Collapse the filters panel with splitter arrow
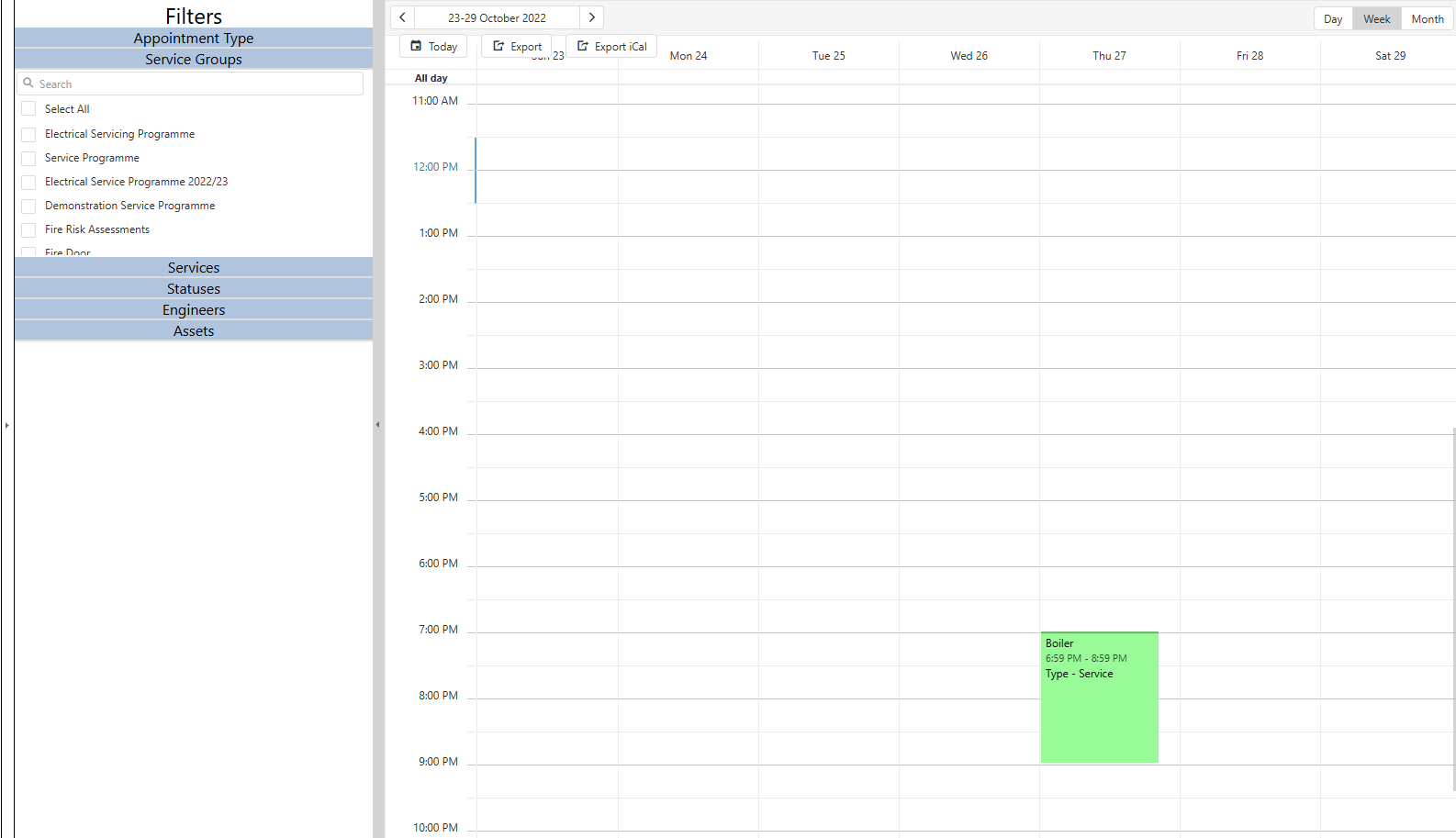The height and width of the screenshot is (838, 1456). tap(377, 425)
